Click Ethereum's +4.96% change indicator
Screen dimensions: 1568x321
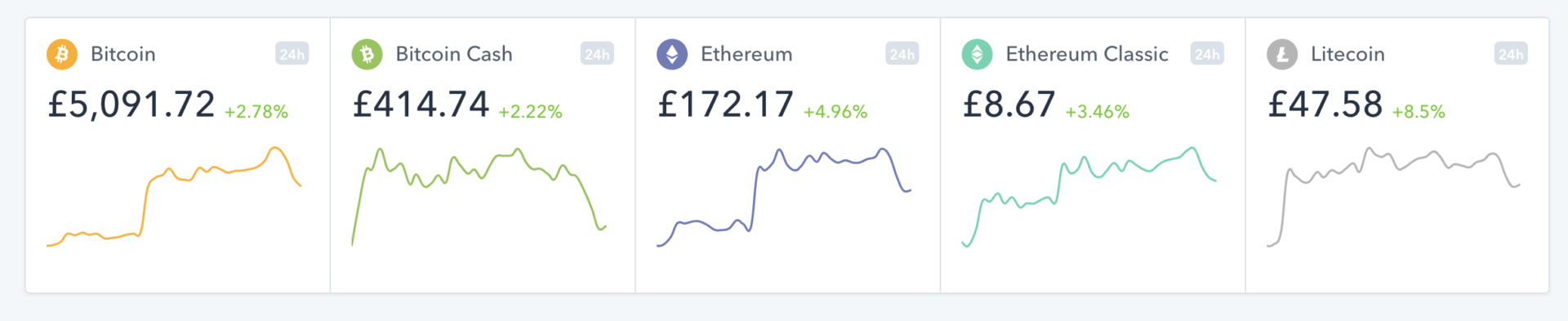point(835,112)
